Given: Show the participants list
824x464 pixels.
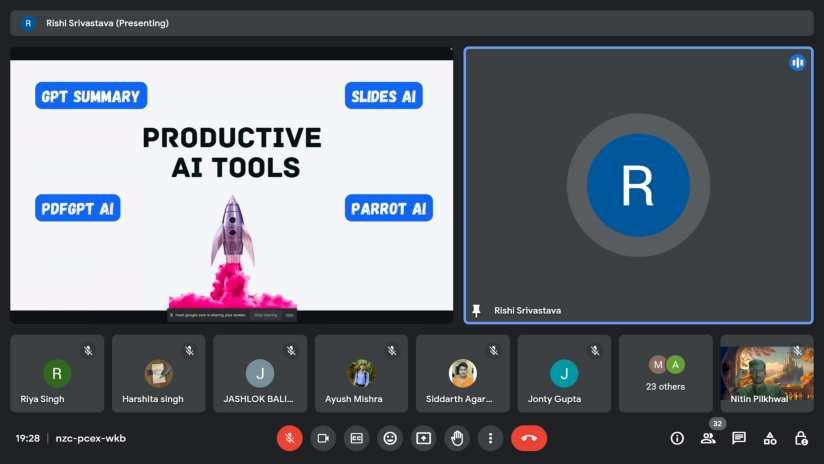Looking at the screenshot, I should (x=708, y=438).
